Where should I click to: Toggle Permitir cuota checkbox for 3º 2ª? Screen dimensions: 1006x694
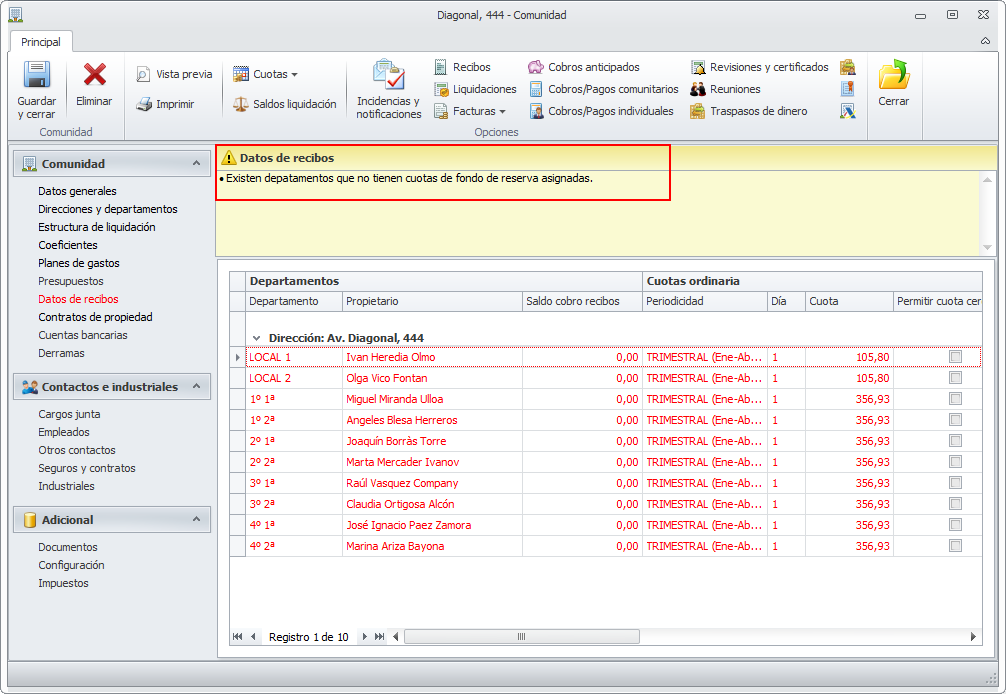tap(955, 504)
